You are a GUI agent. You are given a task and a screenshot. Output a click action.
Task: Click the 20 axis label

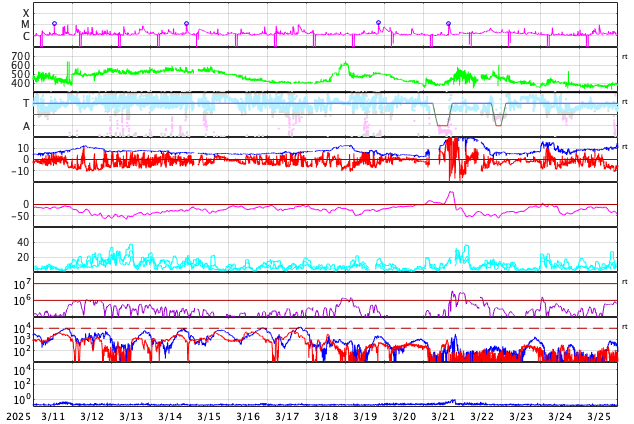(23, 257)
